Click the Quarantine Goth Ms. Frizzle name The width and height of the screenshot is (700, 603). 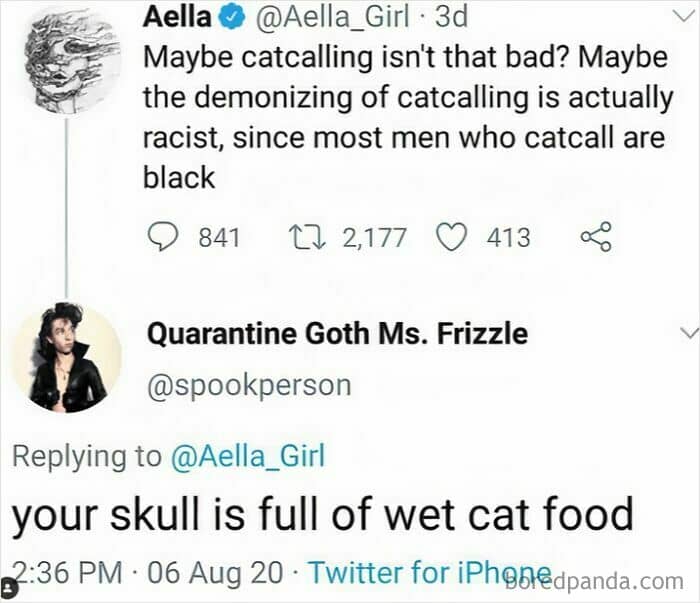337,333
